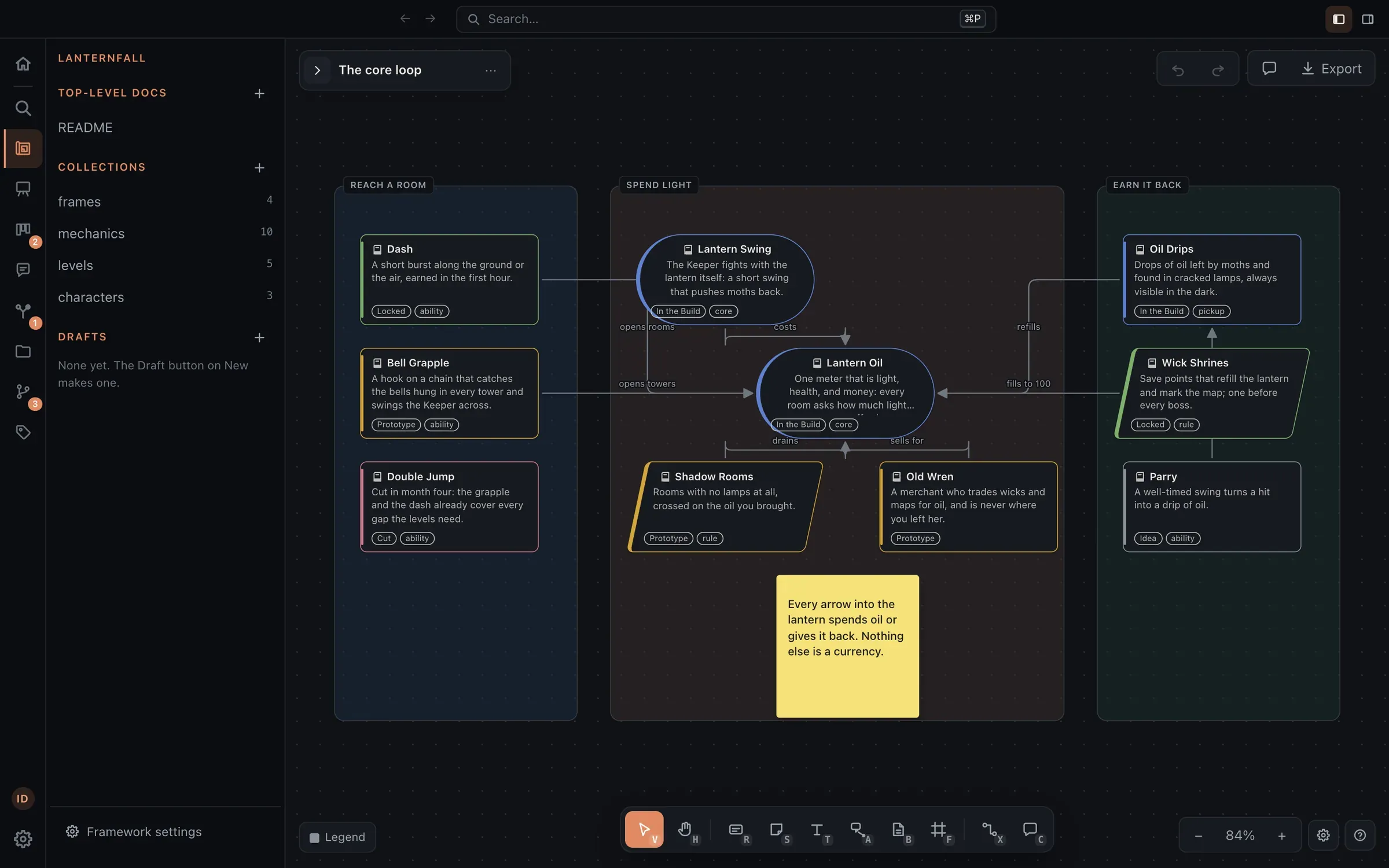Create a new draft
This screenshot has height=868, width=1389.
point(259,337)
